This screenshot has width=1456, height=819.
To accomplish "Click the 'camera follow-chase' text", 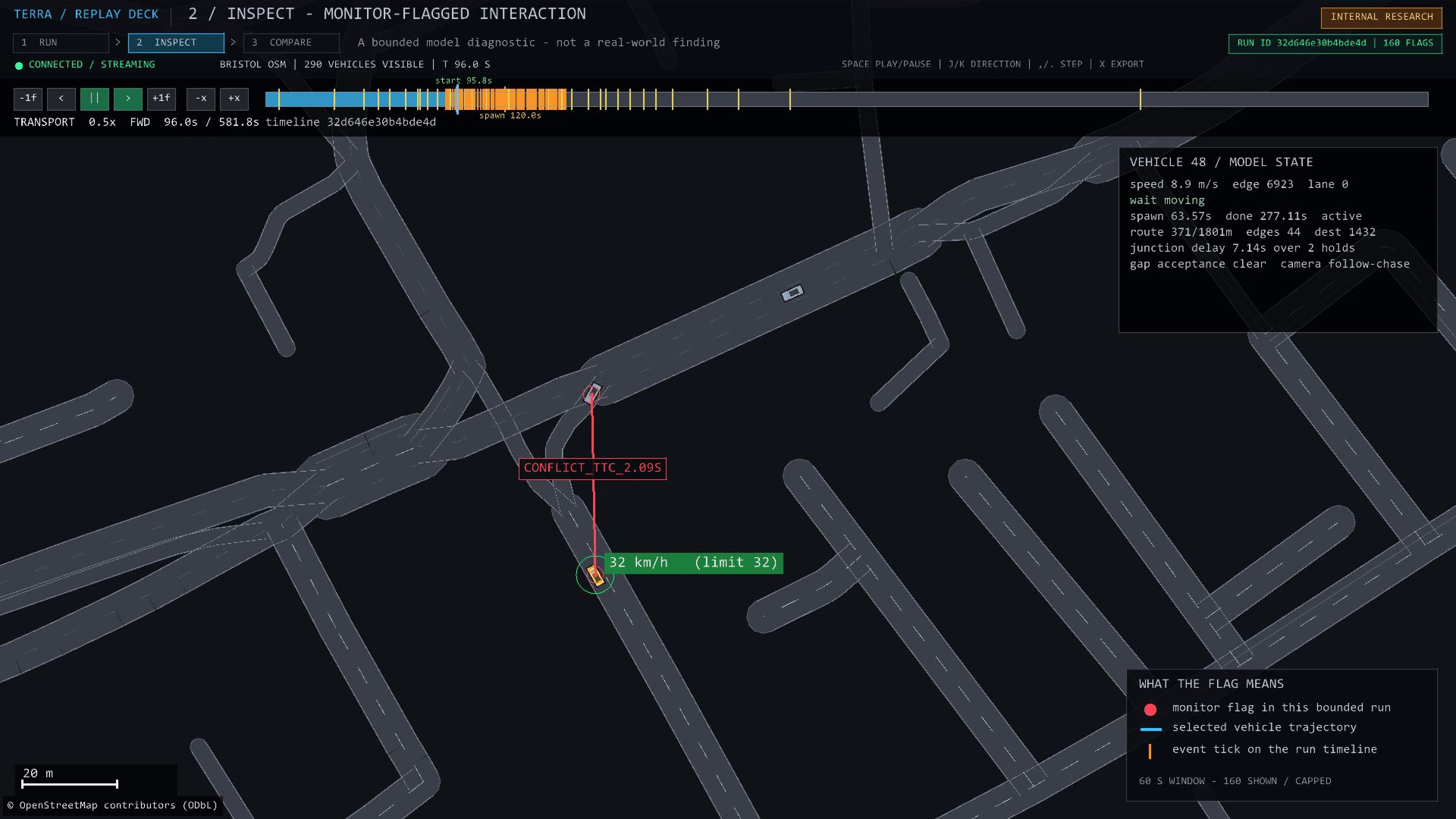I will click(1345, 265).
